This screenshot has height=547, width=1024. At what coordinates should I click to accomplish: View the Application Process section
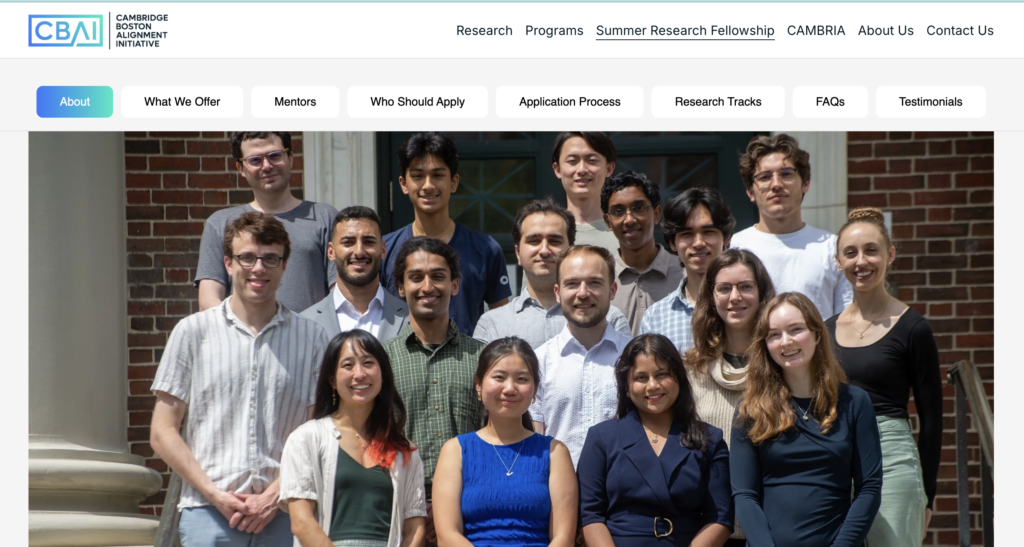(x=569, y=102)
